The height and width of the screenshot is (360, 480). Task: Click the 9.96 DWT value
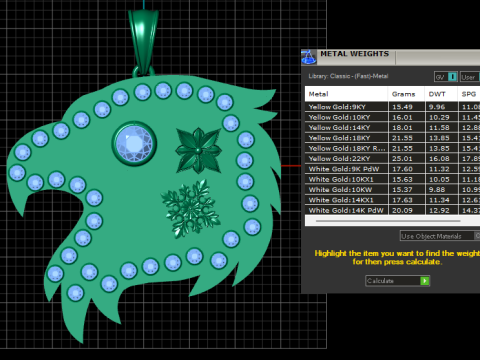pyautogui.click(x=437, y=107)
